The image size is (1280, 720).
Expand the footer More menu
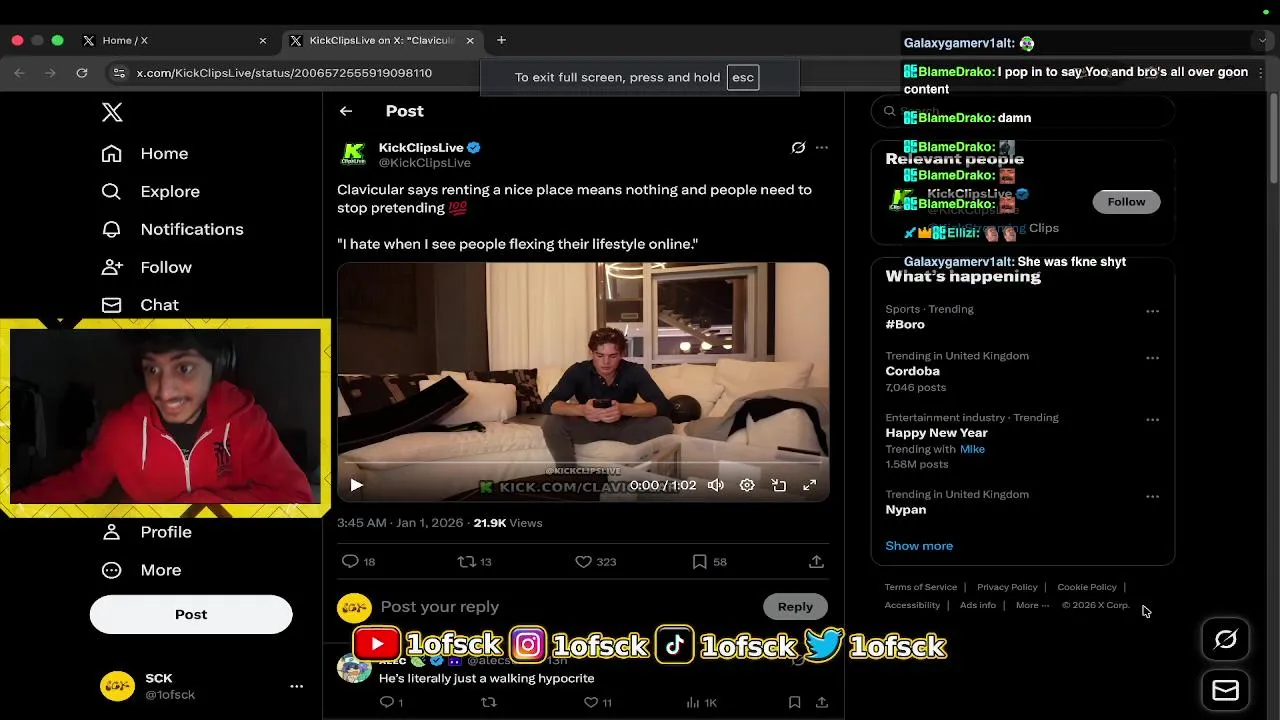tap(1032, 605)
